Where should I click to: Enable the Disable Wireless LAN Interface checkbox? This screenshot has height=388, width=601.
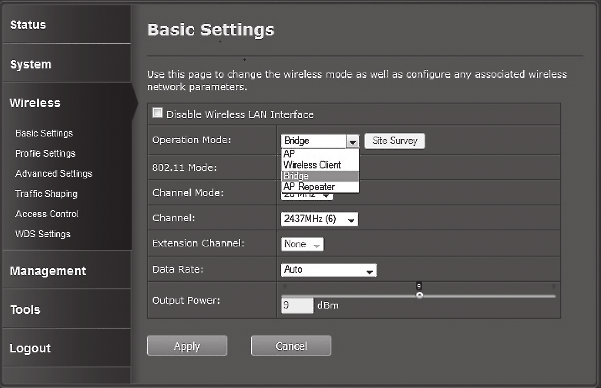point(157,113)
